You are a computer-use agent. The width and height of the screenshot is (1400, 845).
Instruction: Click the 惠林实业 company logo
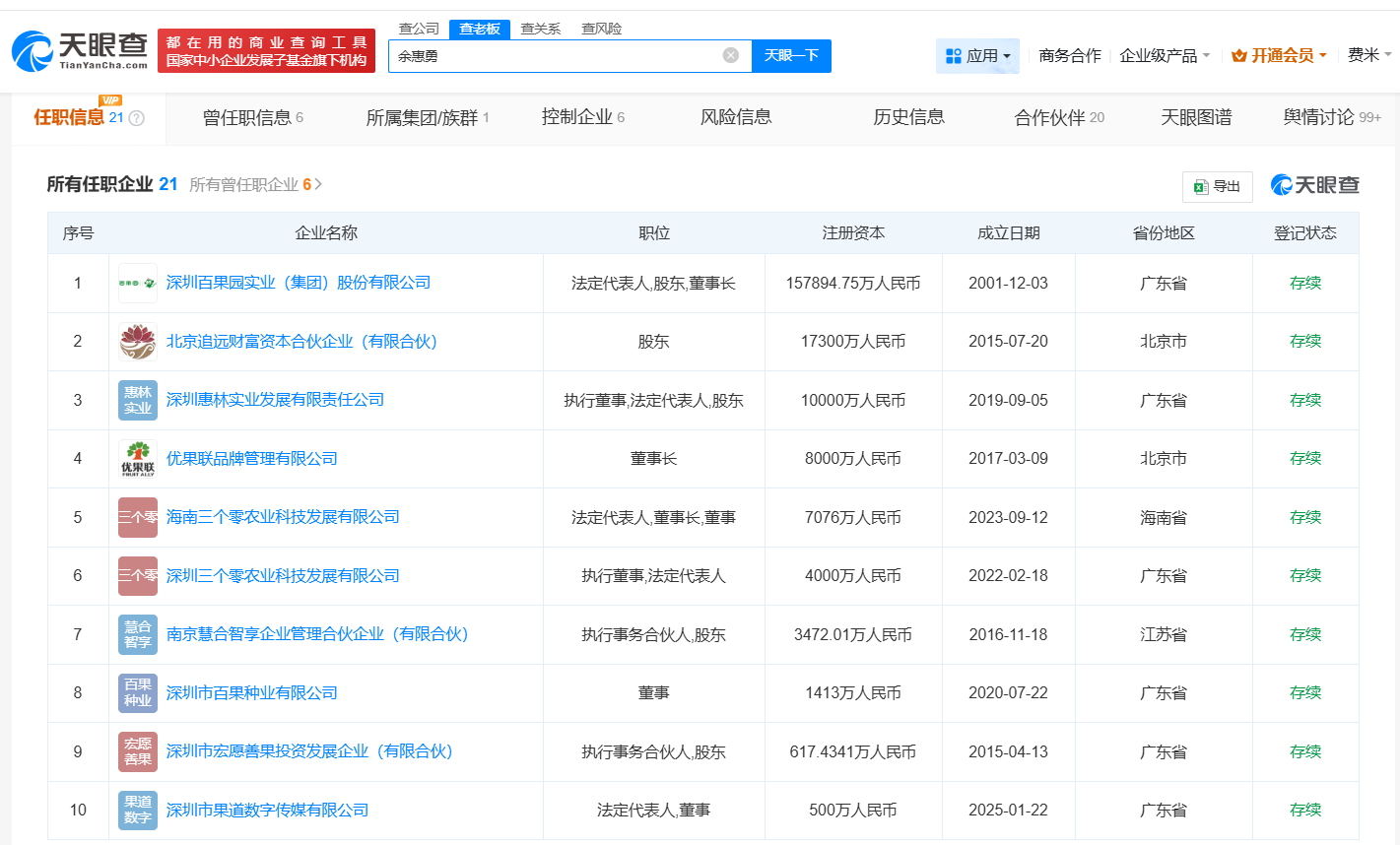tap(137, 400)
